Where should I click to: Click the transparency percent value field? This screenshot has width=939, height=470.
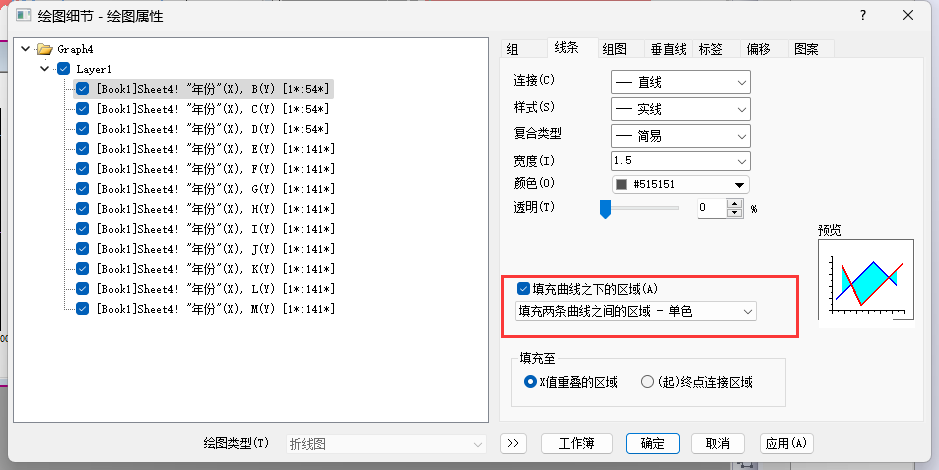[711, 208]
